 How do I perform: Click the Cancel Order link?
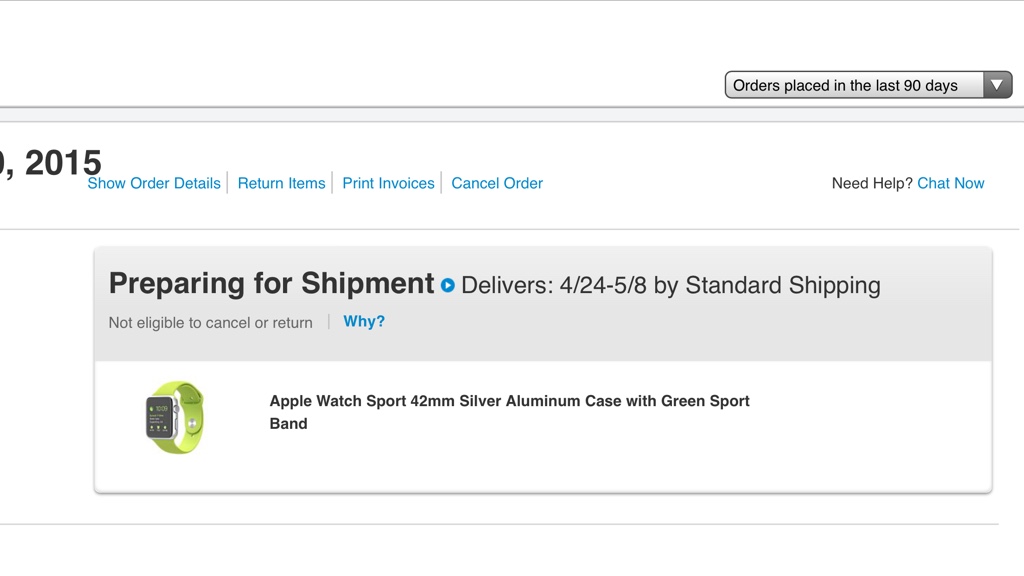[x=497, y=183]
